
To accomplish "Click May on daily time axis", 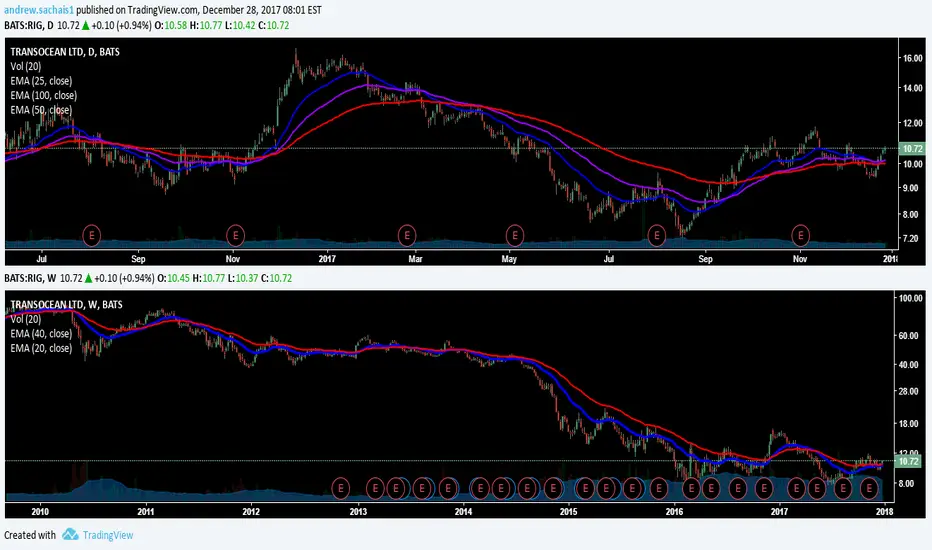I will click(x=509, y=259).
